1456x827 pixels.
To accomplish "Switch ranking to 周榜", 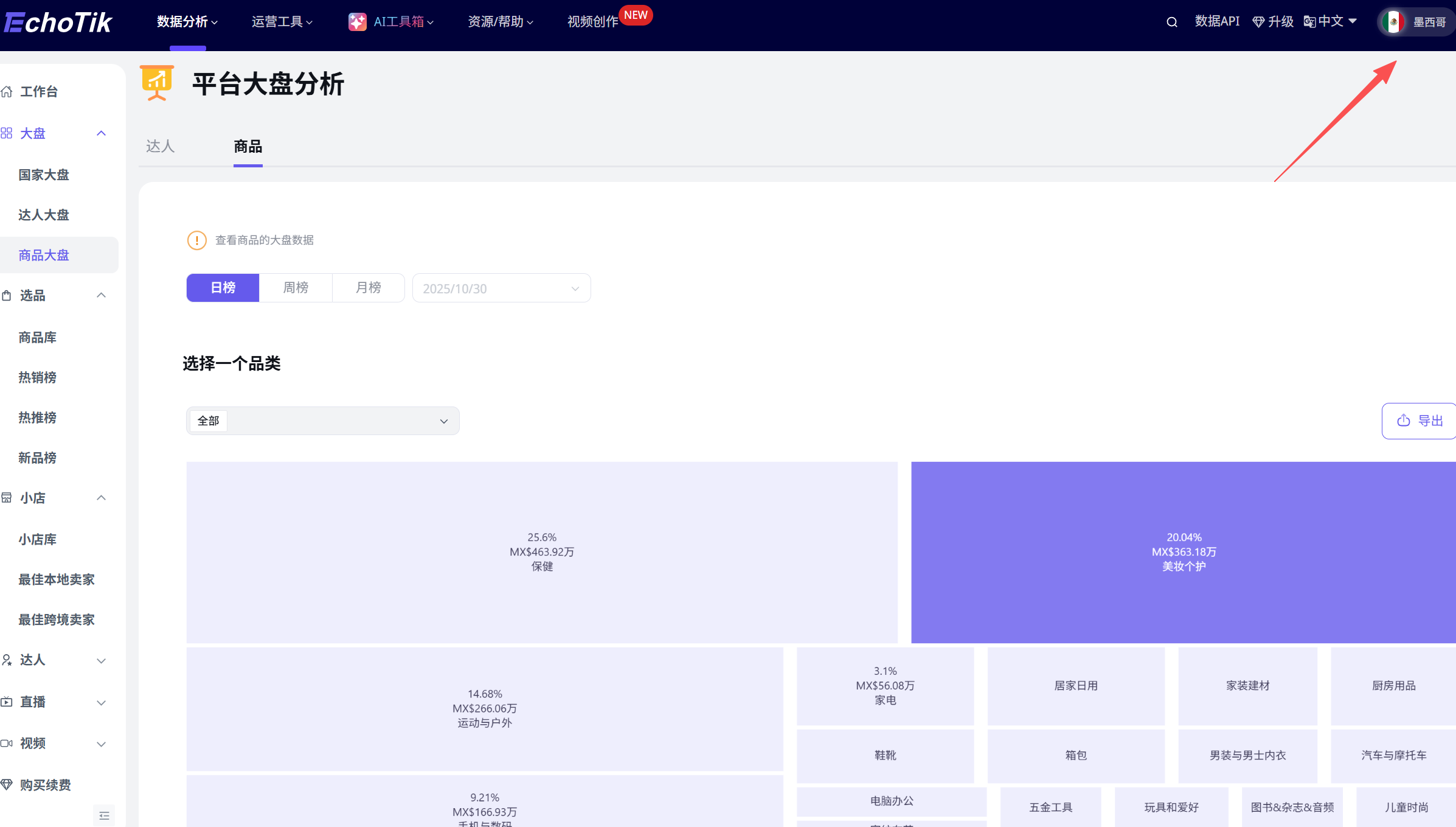I will (295, 287).
